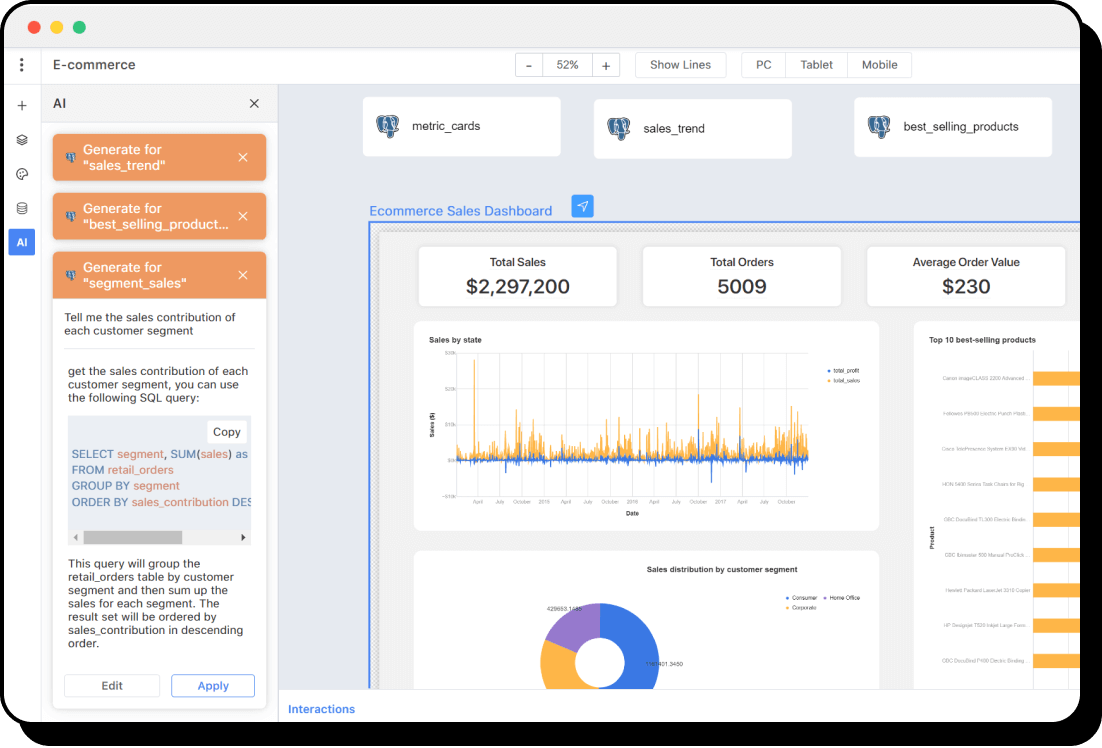Close the AI panel
This screenshot has height=748, width=1102.
(254, 104)
